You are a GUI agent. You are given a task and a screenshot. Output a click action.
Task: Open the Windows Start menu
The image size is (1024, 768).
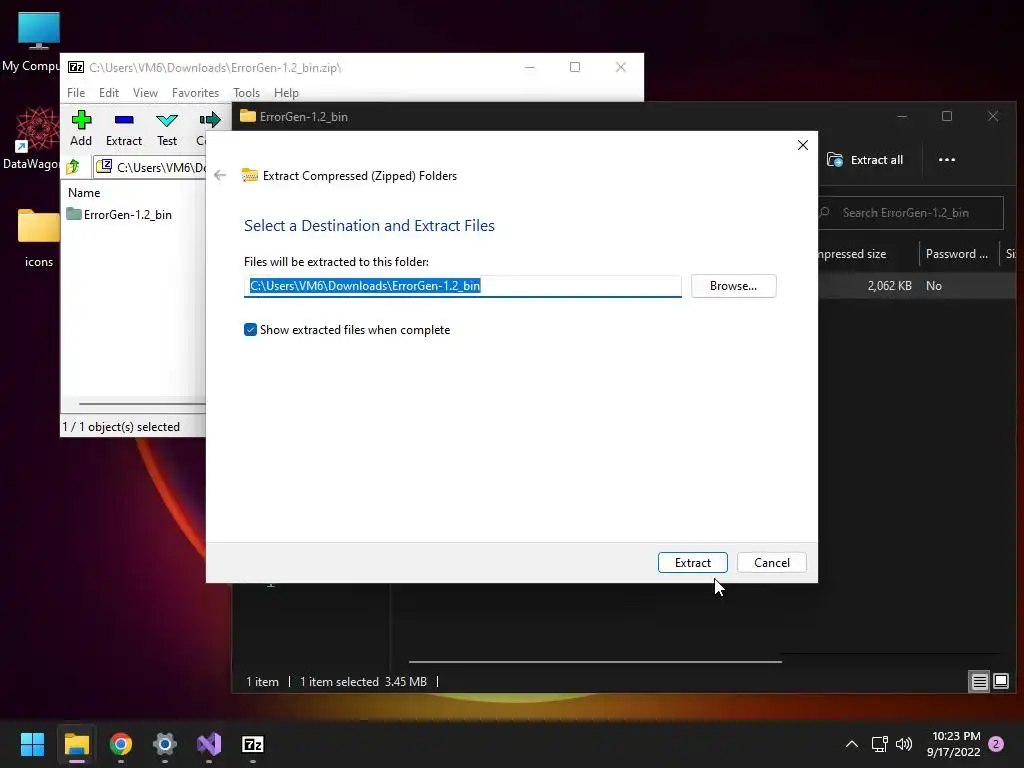click(32, 744)
